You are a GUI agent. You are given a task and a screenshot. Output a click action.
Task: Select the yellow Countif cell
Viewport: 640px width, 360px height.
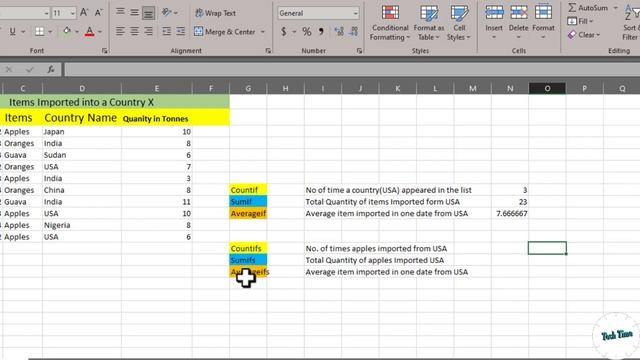coord(248,190)
